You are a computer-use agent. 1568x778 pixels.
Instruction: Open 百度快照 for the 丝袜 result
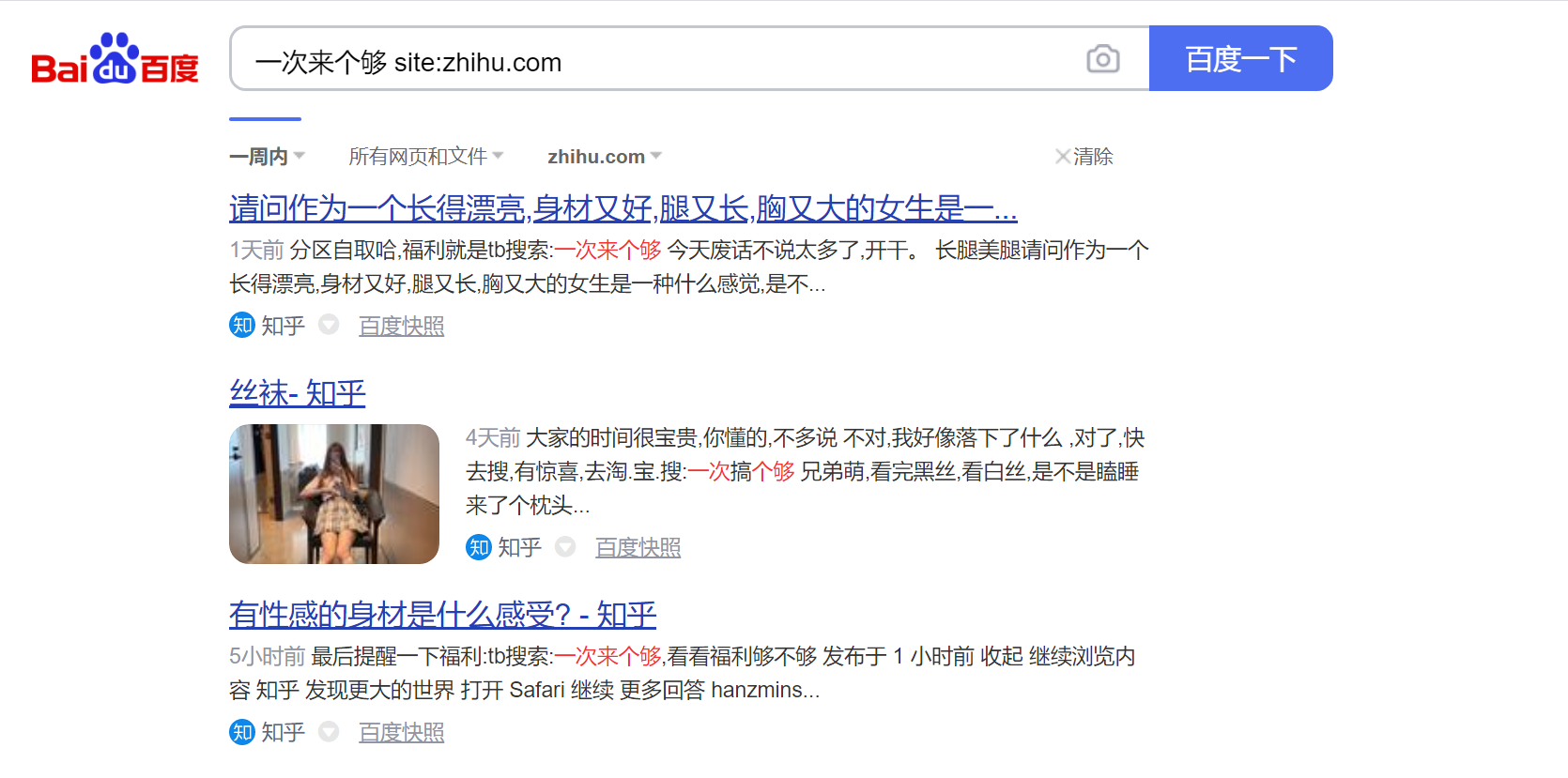pyautogui.click(x=638, y=547)
